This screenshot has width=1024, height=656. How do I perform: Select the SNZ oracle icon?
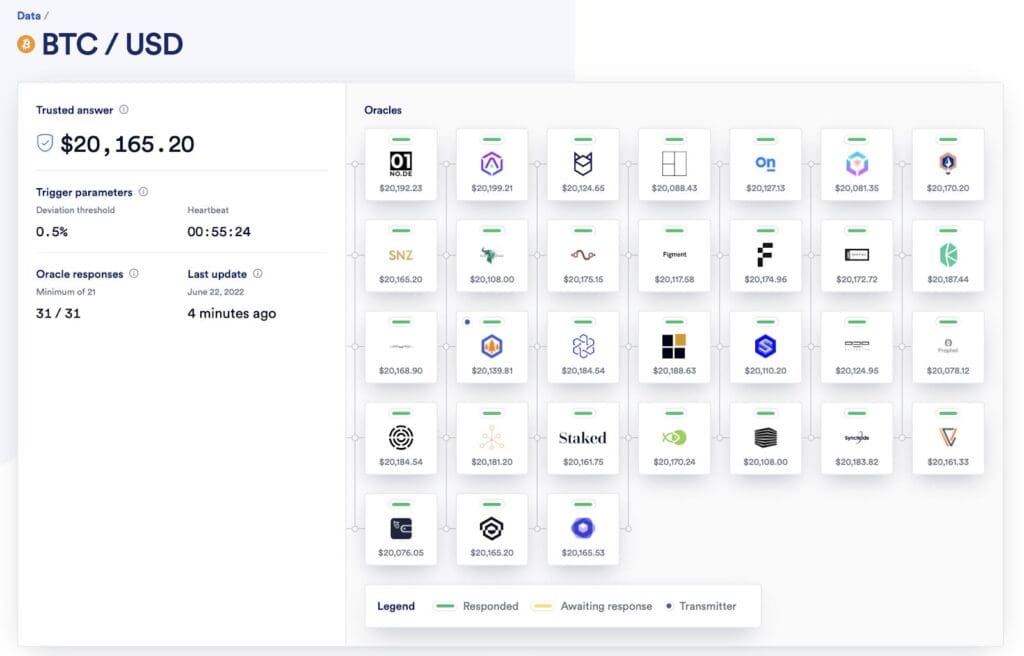point(401,255)
